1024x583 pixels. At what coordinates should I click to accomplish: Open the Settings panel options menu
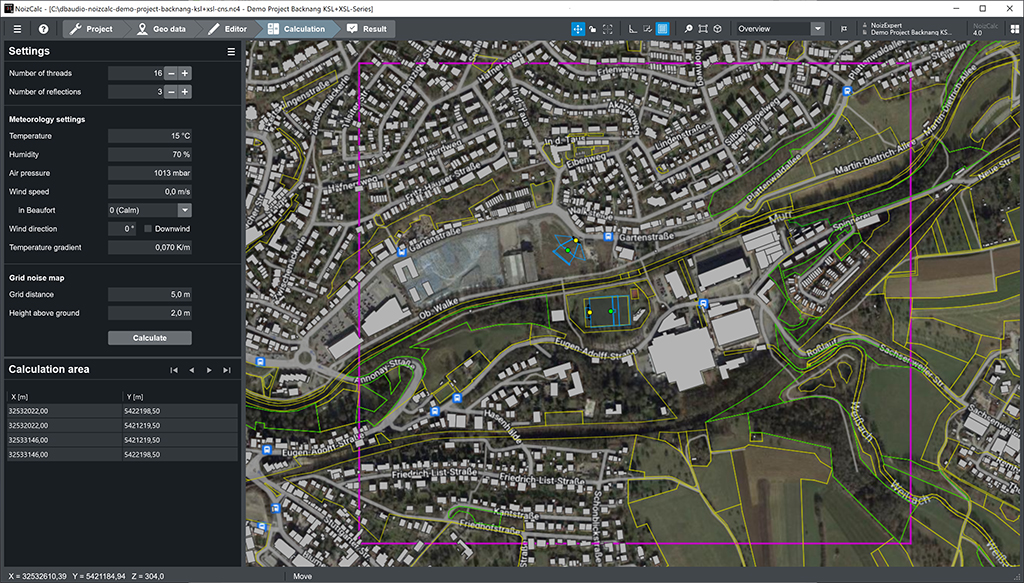[231, 52]
